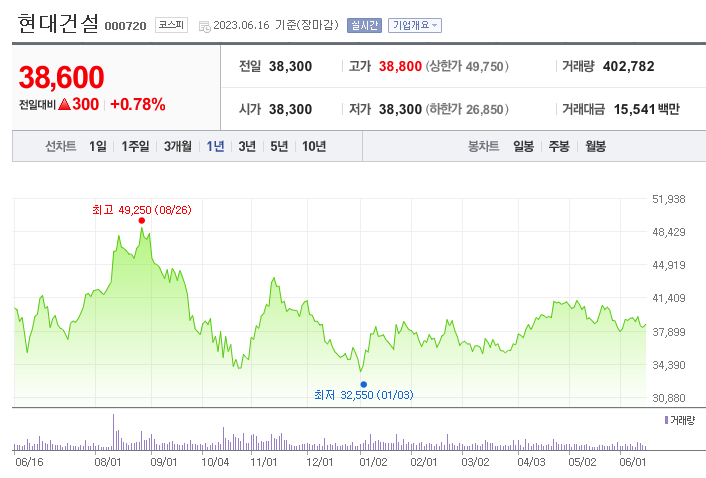Click the blue 최저 32,550 low marker
The width and height of the screenshot is (706, 478).
(x=364, y=384)
